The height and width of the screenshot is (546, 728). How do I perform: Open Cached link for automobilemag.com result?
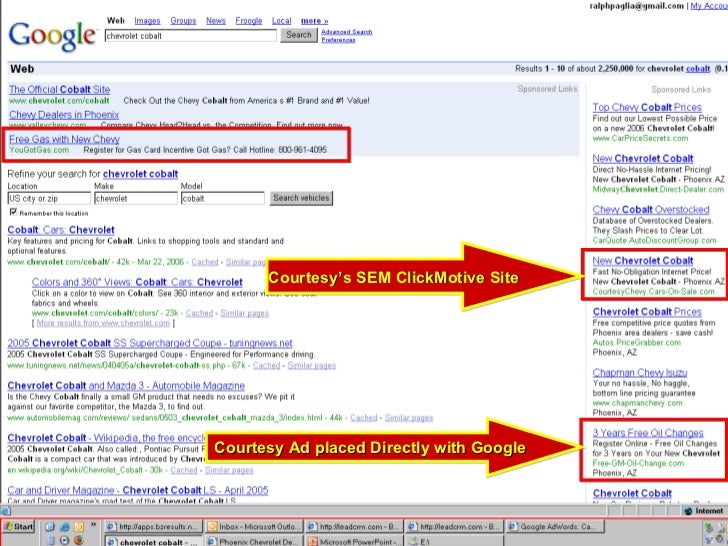[364, 418]
